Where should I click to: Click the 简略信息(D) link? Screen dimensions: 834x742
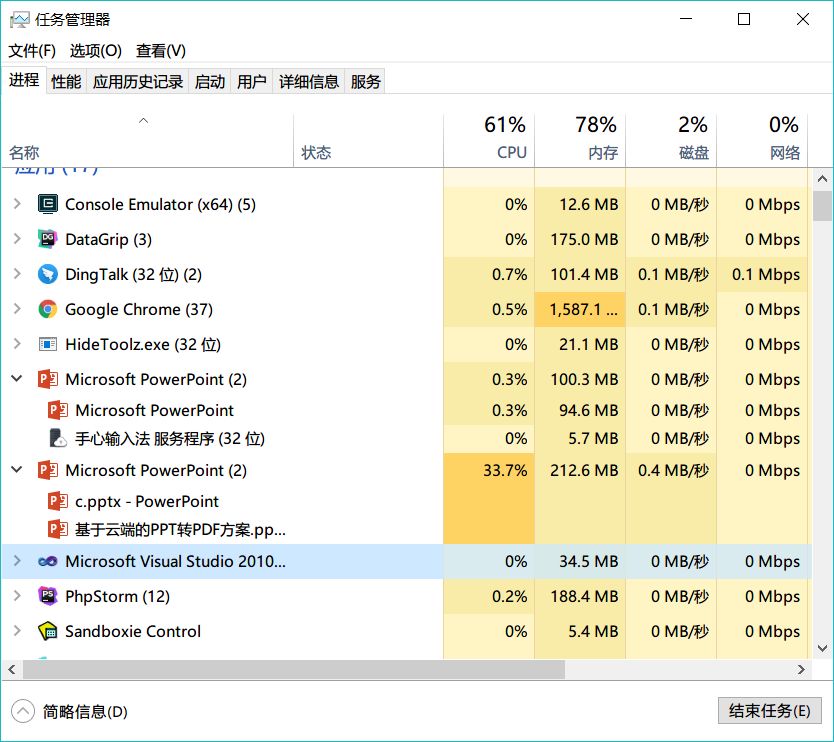[85, 711]
